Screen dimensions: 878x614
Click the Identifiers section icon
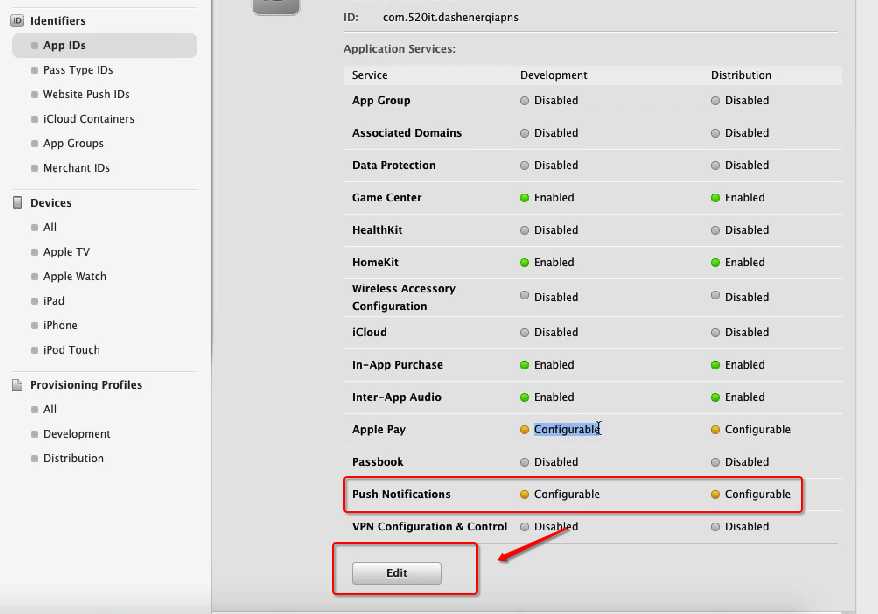click(17, 20)
